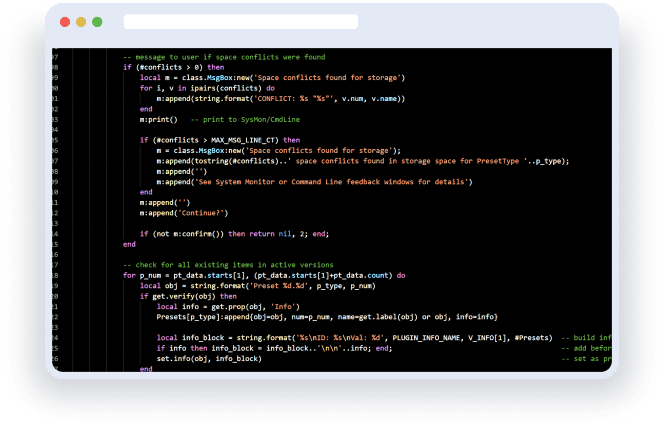Click the red close window dot
This screenshot has height=429, width=664.
pyautogui.click(x=65, y=22)
